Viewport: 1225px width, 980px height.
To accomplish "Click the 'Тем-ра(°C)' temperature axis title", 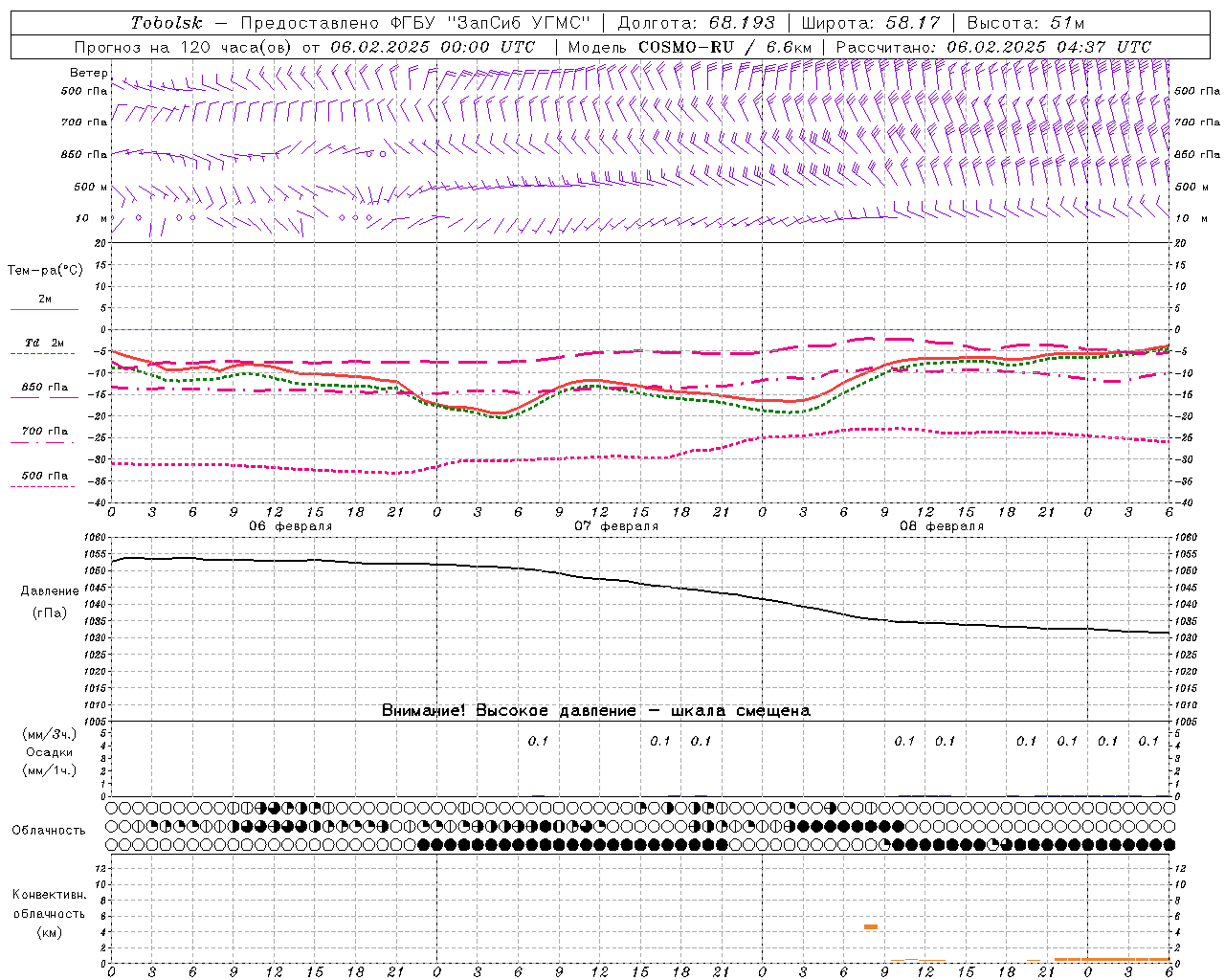I will coord(45,271).
